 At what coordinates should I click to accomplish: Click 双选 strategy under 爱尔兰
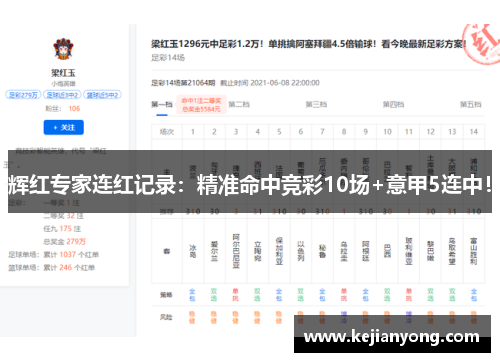tap(214, 295)
